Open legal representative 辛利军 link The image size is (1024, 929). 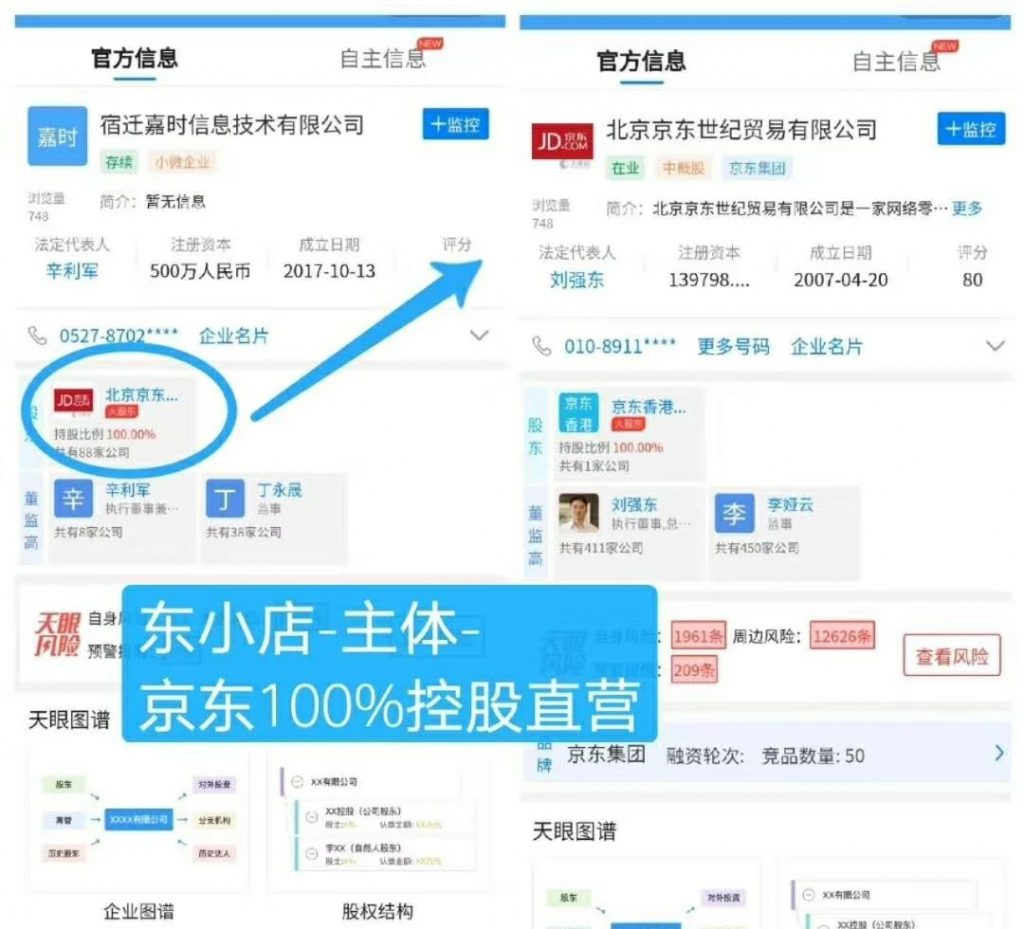pyautogui.click(x=72, y=270)
